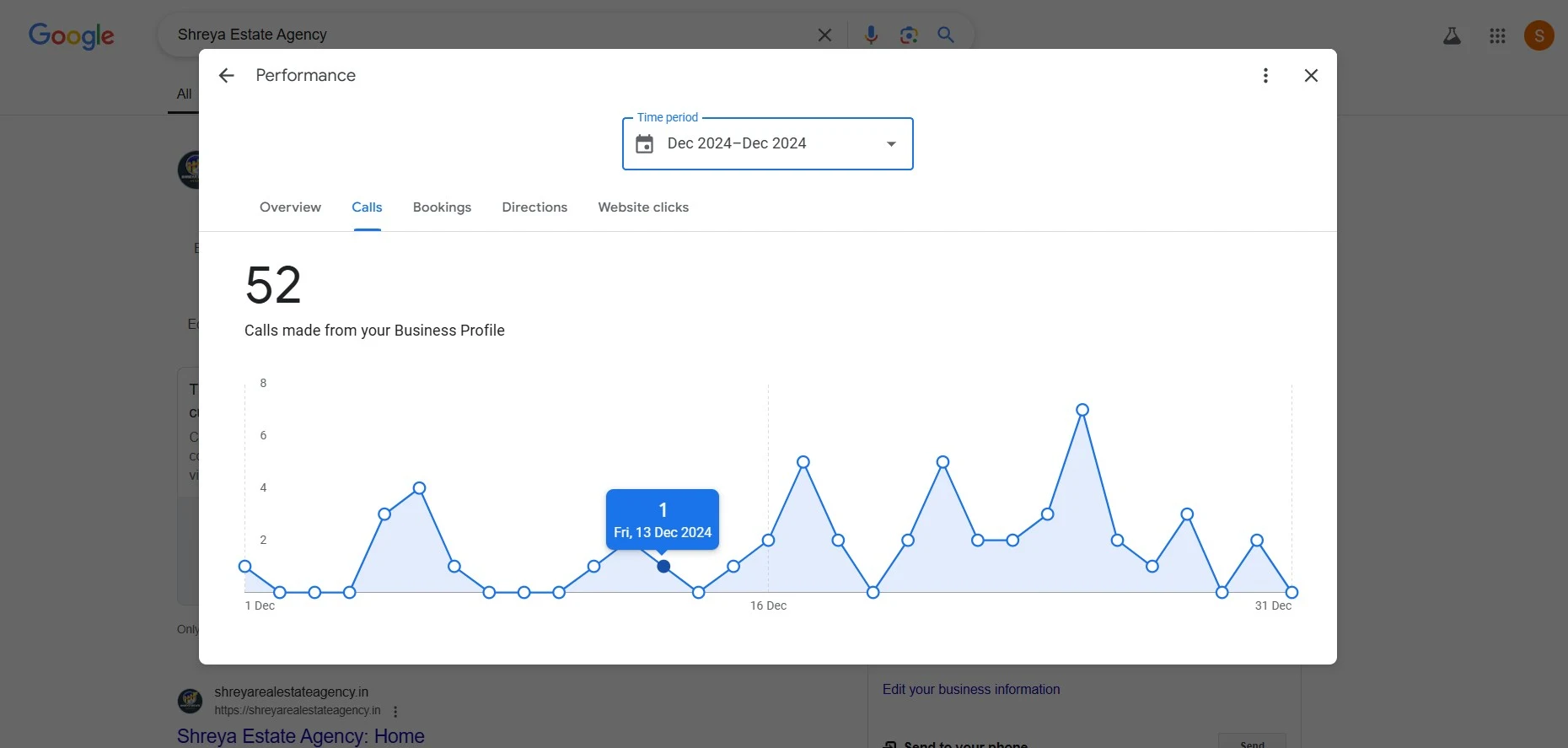Clear the search box text

coord(824,35)
